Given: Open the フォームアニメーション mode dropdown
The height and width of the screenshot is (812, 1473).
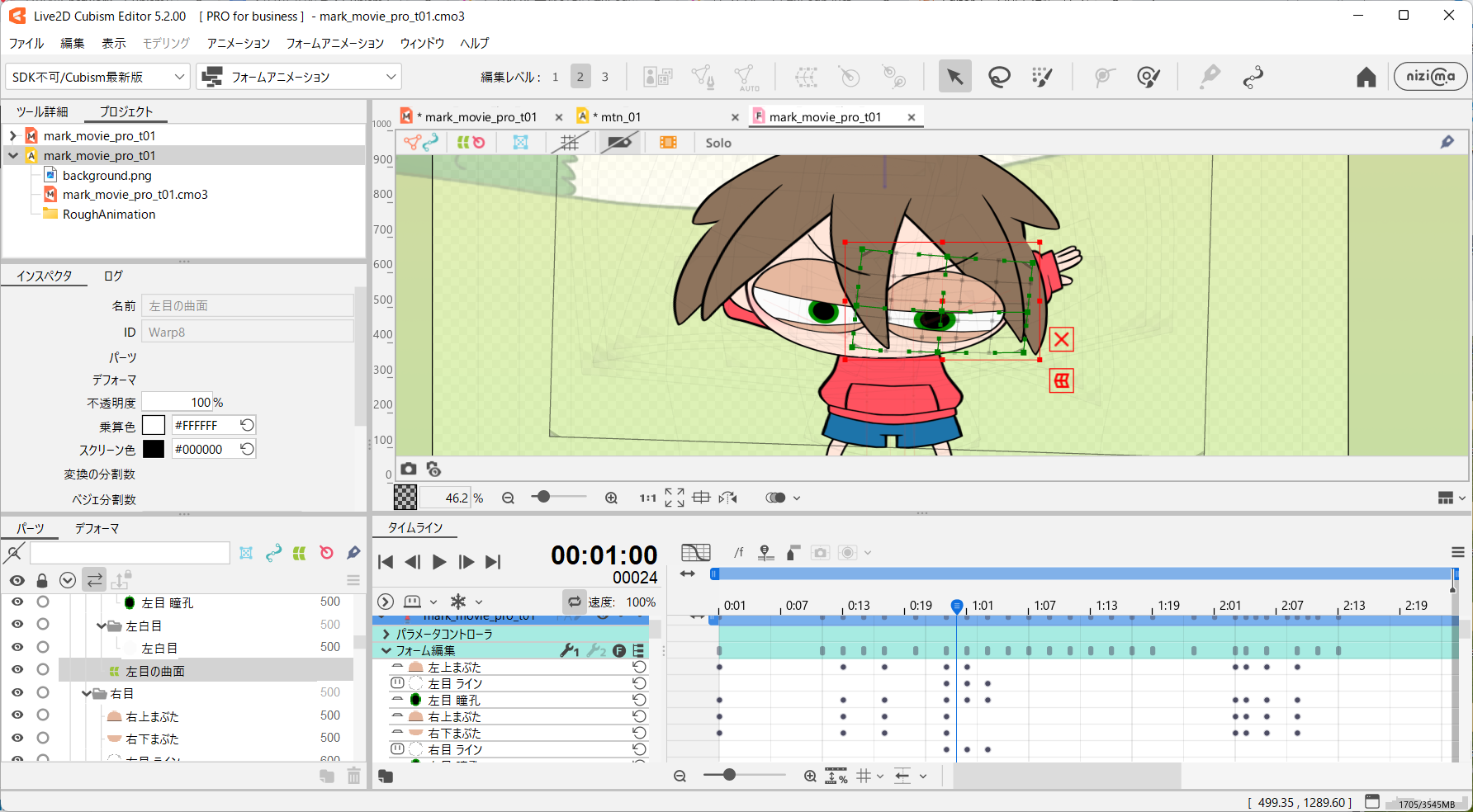Looking at the screenshot, I should 299,77.
